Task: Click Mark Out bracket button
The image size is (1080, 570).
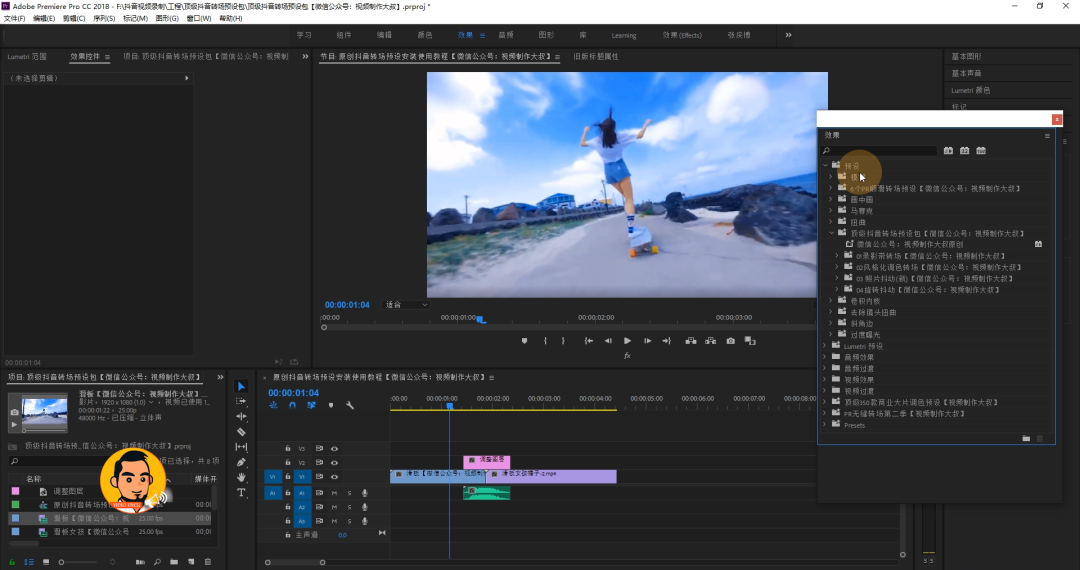Action: (x=563, y=341)
